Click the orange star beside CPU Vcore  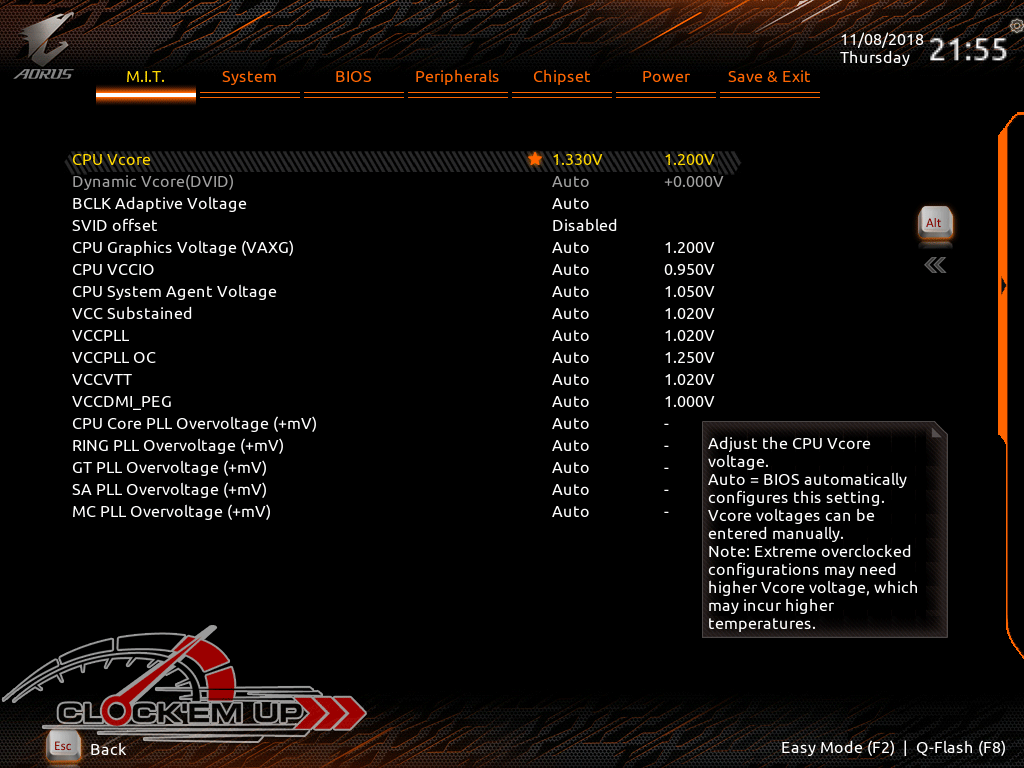point(535,159)
